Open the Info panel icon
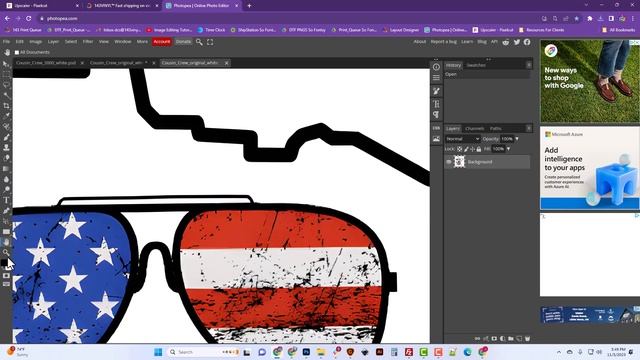The width and height of the screenshot is (640, 360). (436, 67)
